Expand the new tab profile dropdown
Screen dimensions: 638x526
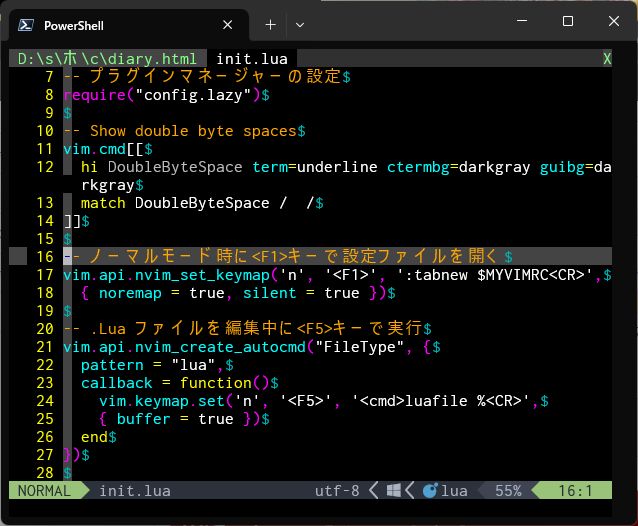tap(300, 24)
